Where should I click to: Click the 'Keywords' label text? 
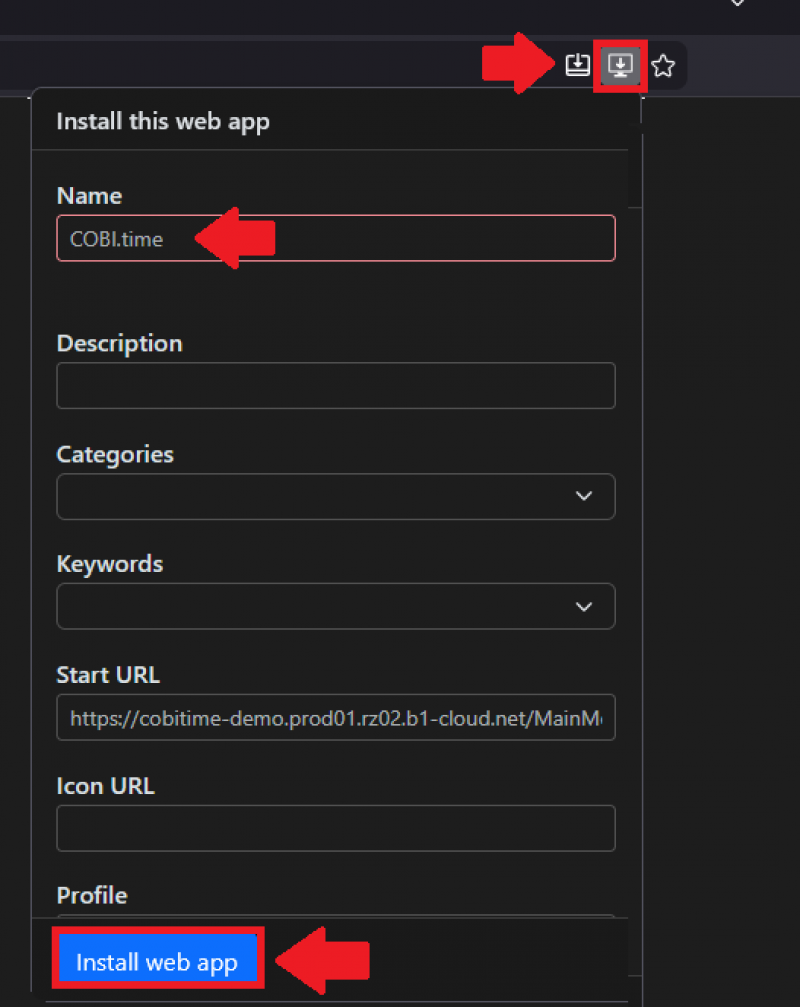pos(110,565)
